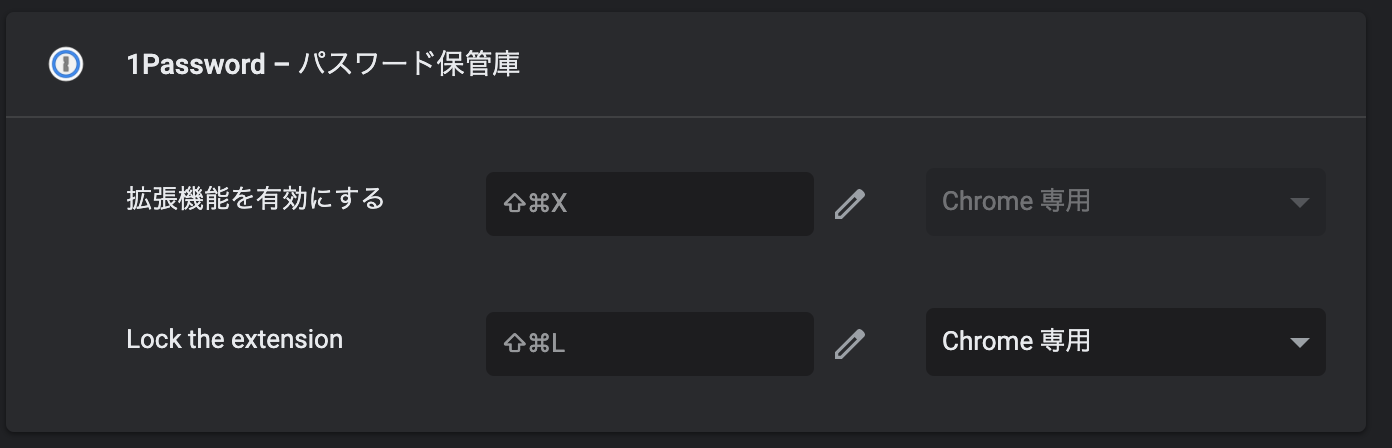This screenshot has width=1392, height=448.
Task: Click the pencil icon beside the ⇧⌘X shortcut
Action: 849,204
